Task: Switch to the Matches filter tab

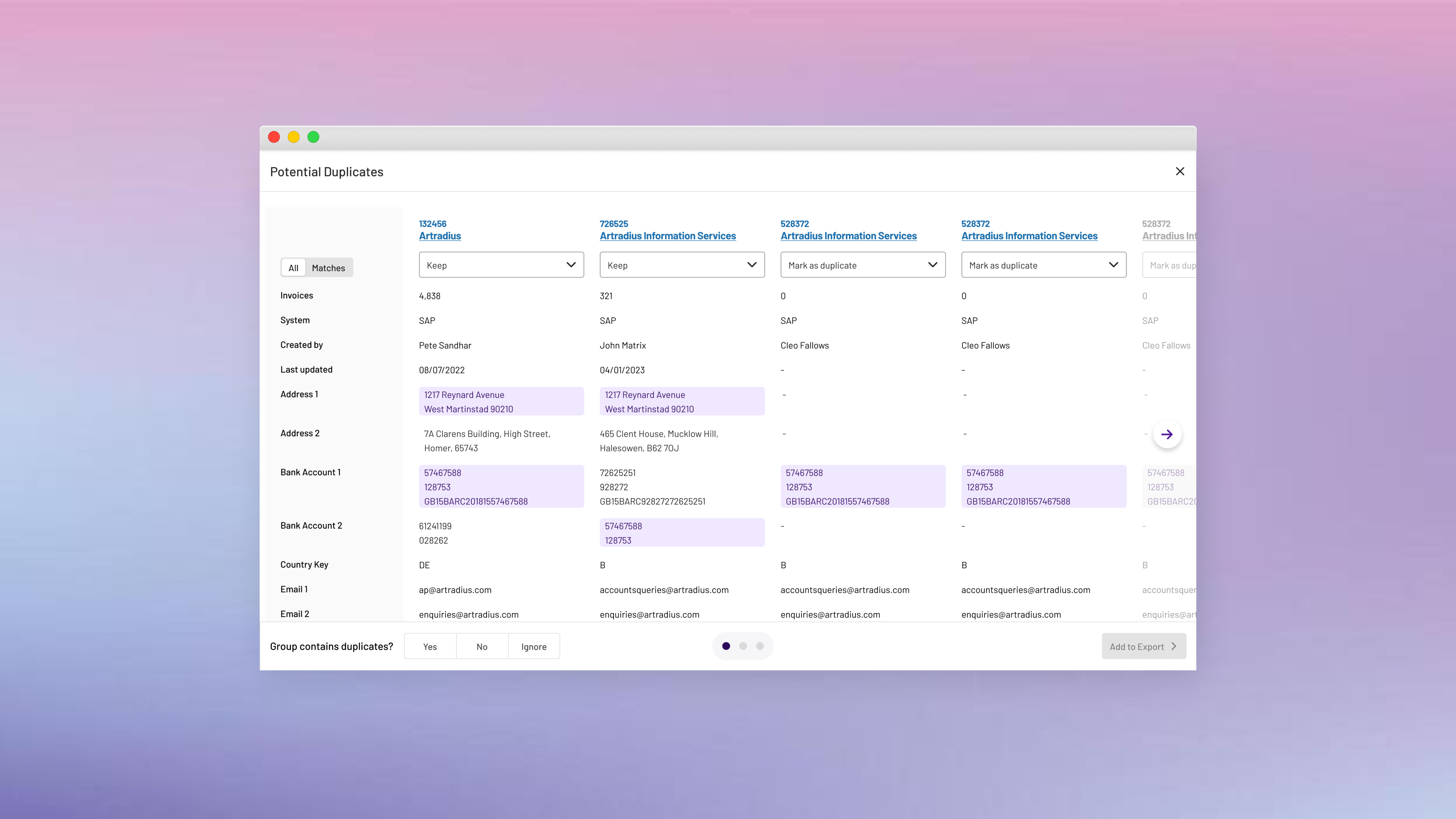Action: click(x=328, y=268)
